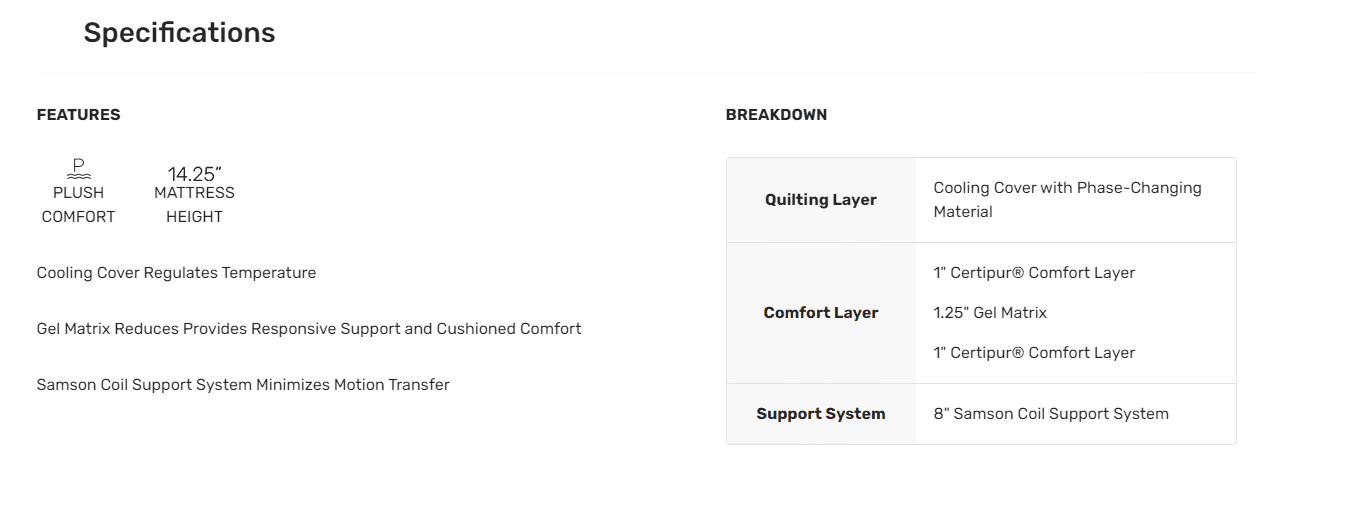1349x508 pixels.
Task: Click the divider line below Specifications
Action: [645, 73]
